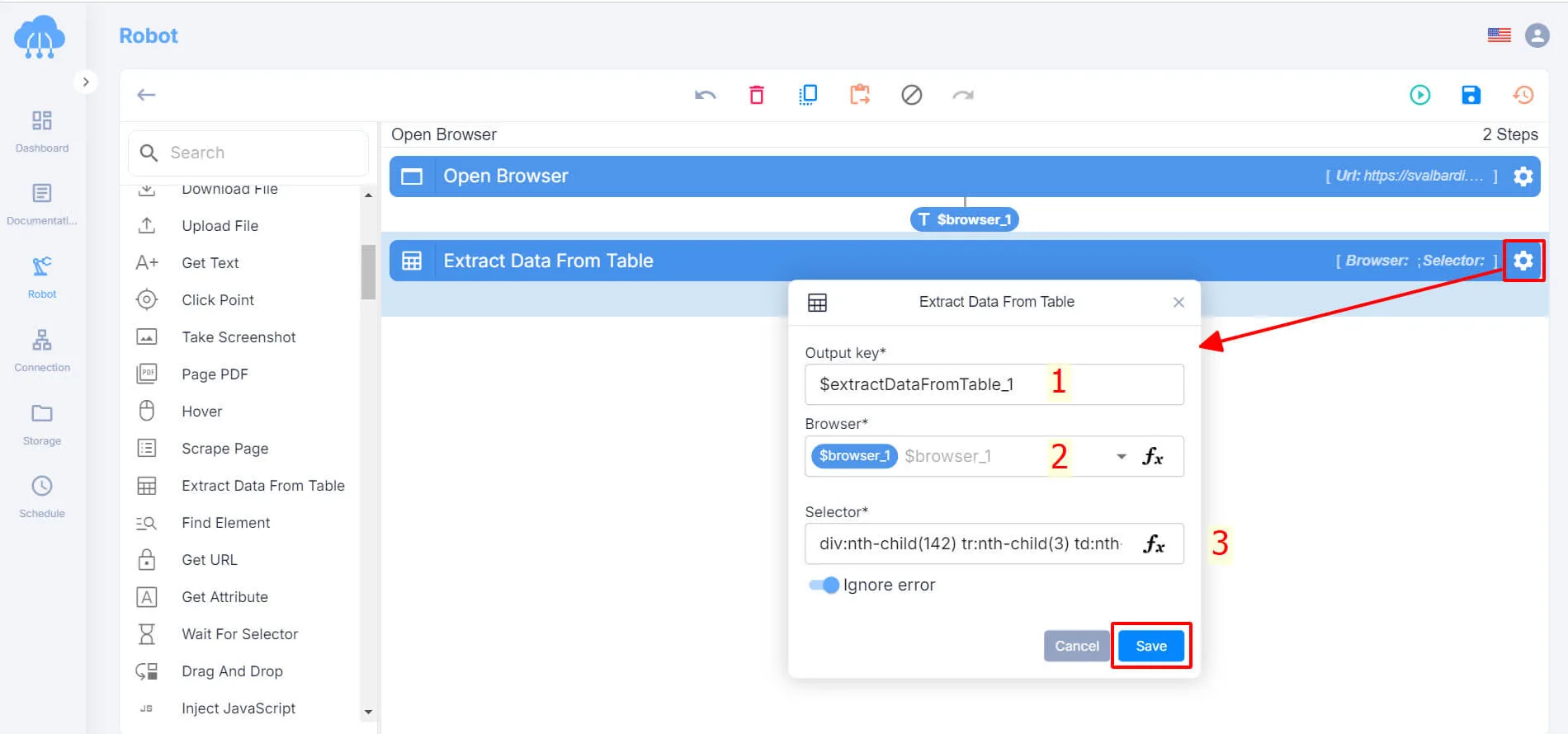Click the action list scroll-down arrow
The width and height of the screenshot is (1568, 734).
368,712
